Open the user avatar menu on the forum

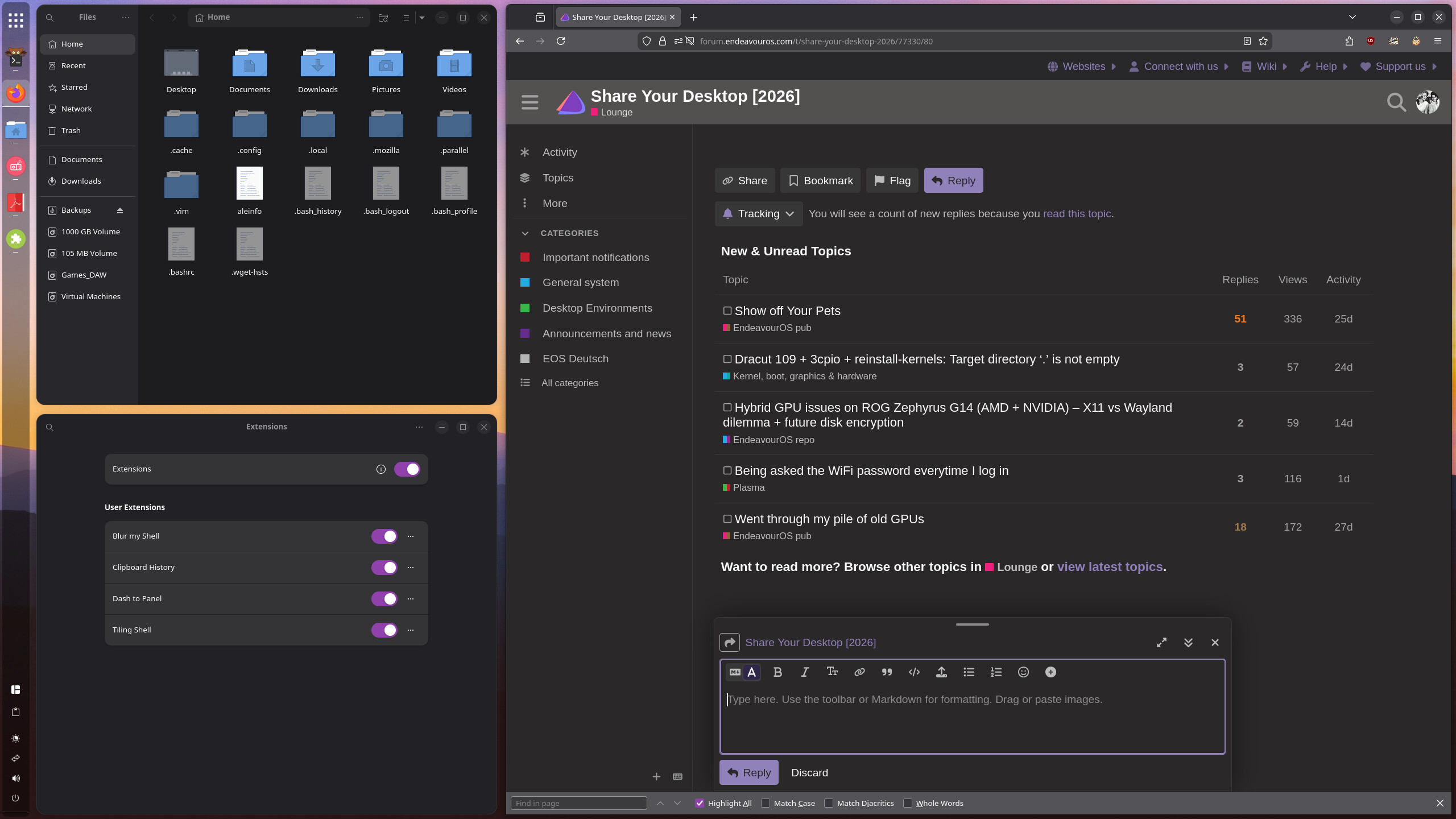[x=1427, y=102]
